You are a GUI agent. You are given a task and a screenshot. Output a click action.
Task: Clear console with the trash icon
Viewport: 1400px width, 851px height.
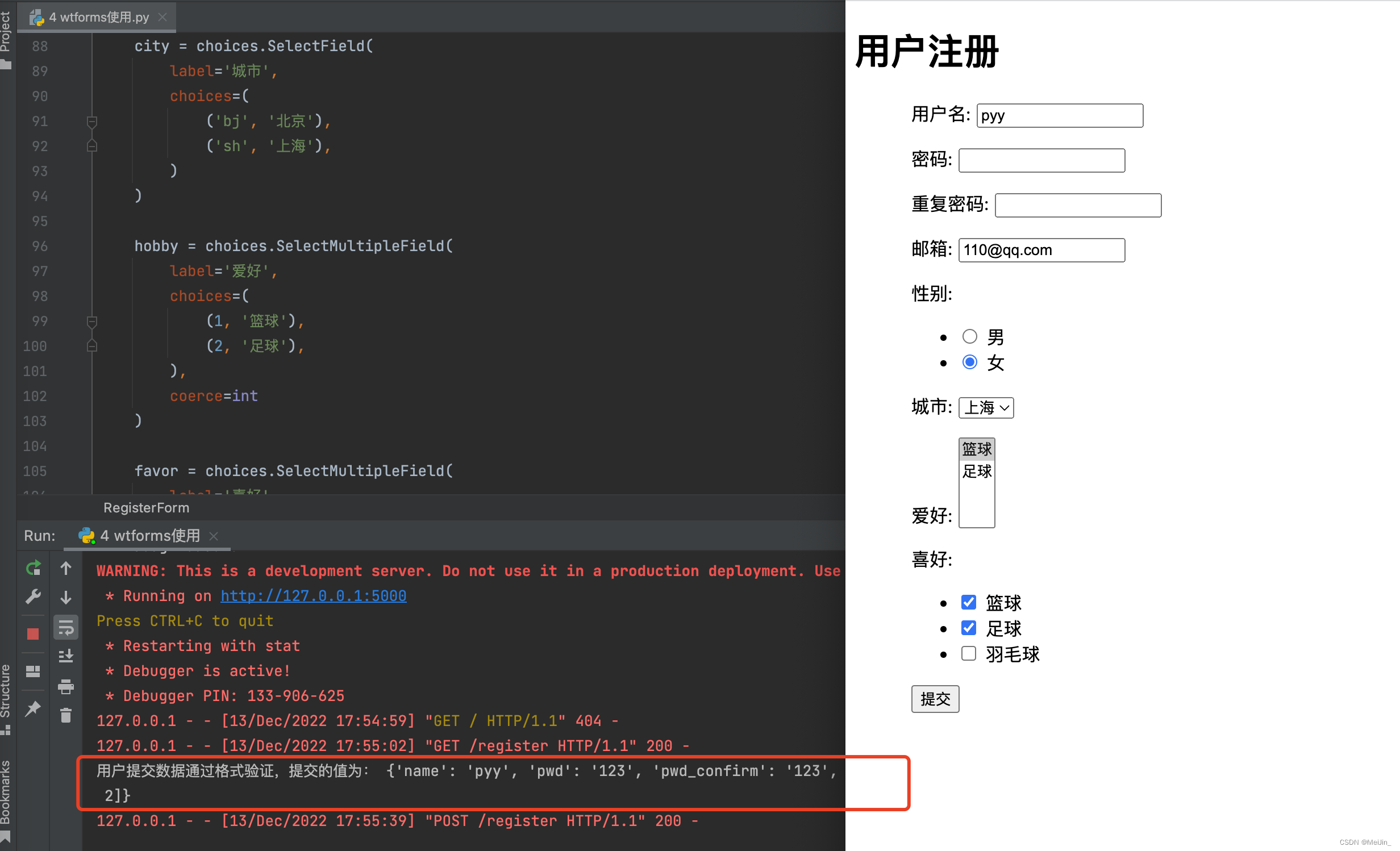(66, 715)
